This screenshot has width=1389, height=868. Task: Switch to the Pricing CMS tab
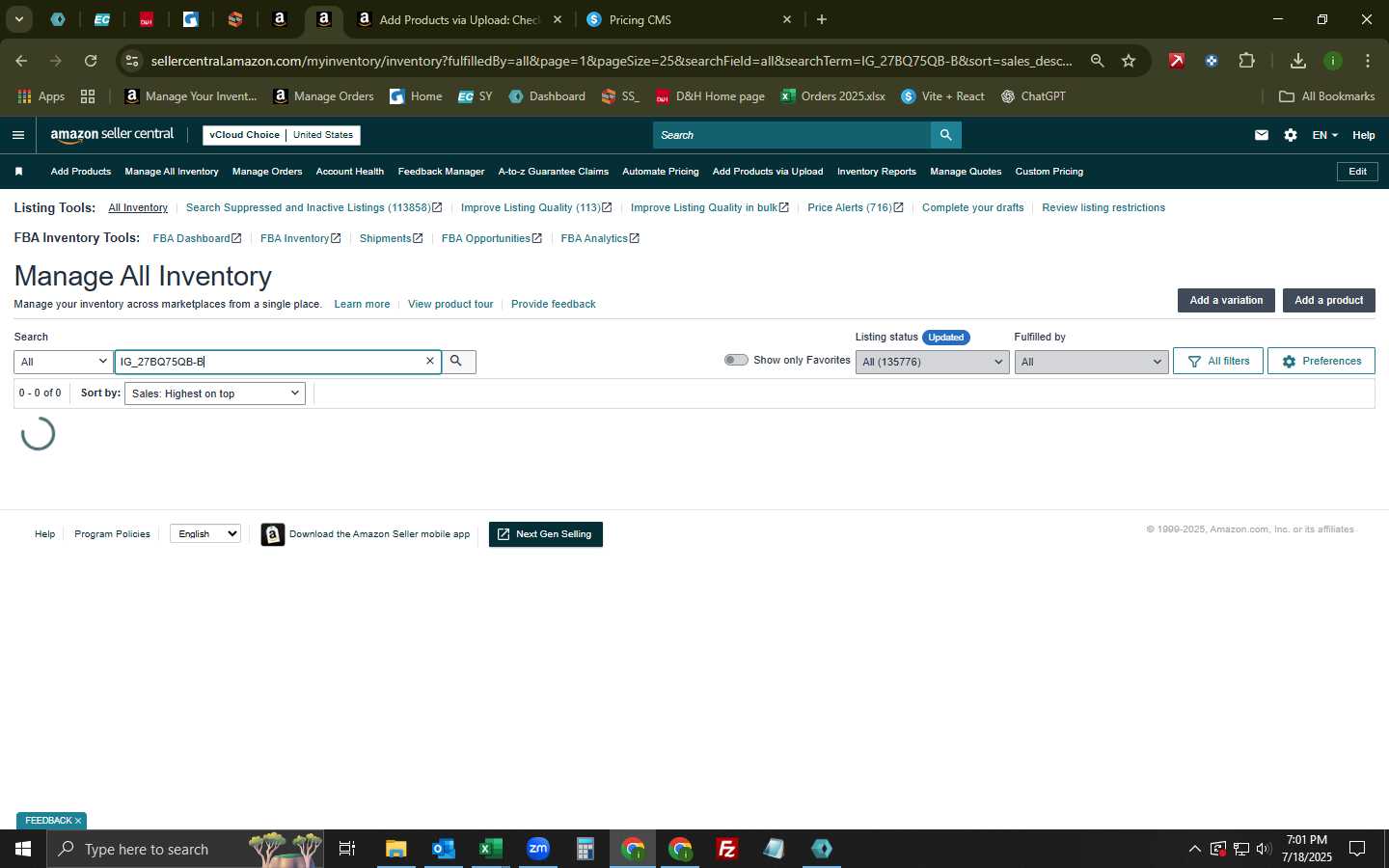[x=687, y=19]
